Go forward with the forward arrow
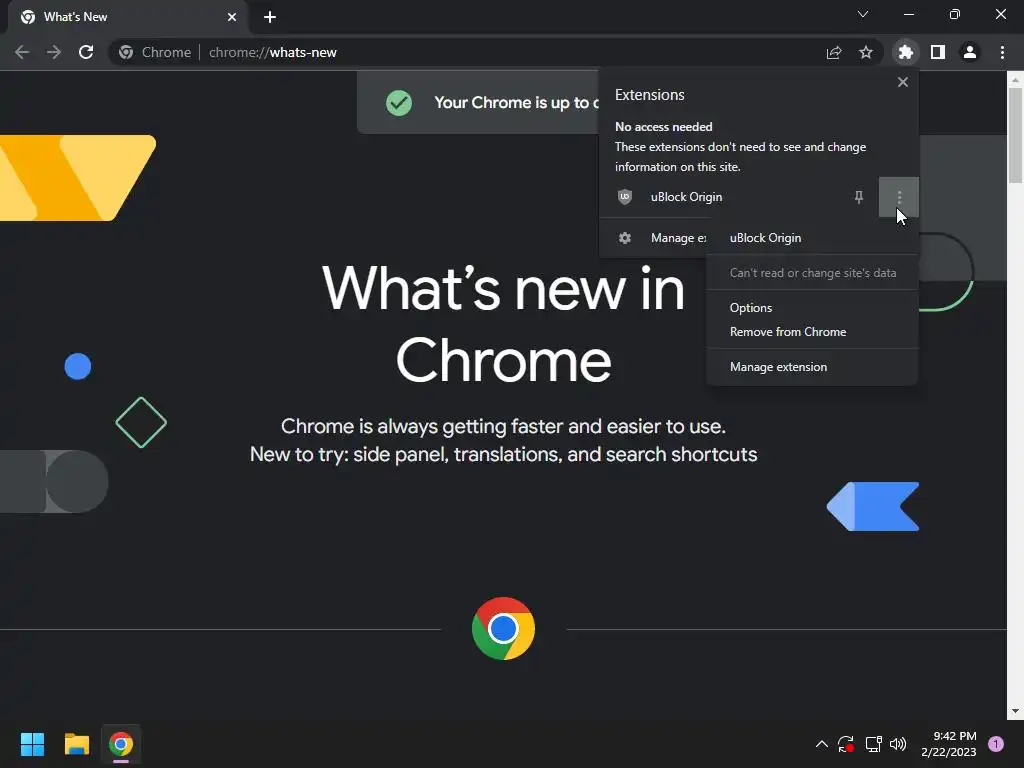Viewport: 1024px width, 768px height. click(54, 52)
